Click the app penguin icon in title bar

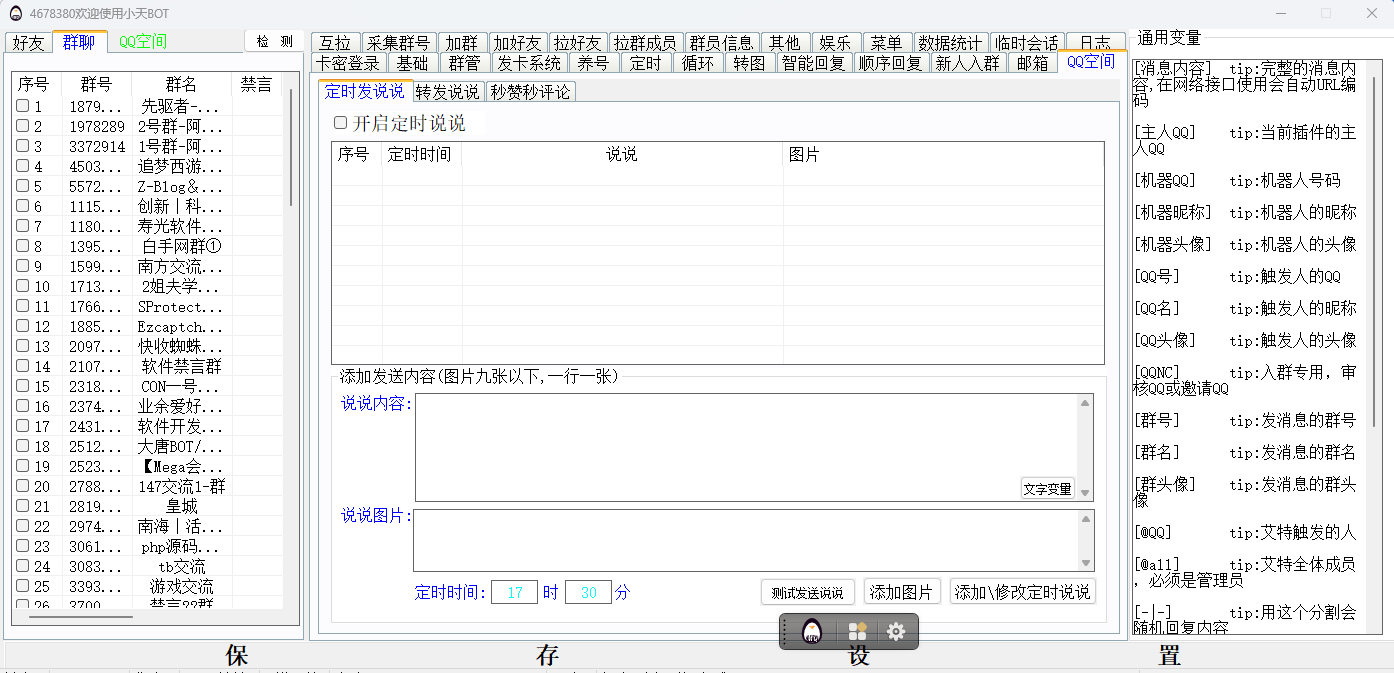[x=15, y=13]
